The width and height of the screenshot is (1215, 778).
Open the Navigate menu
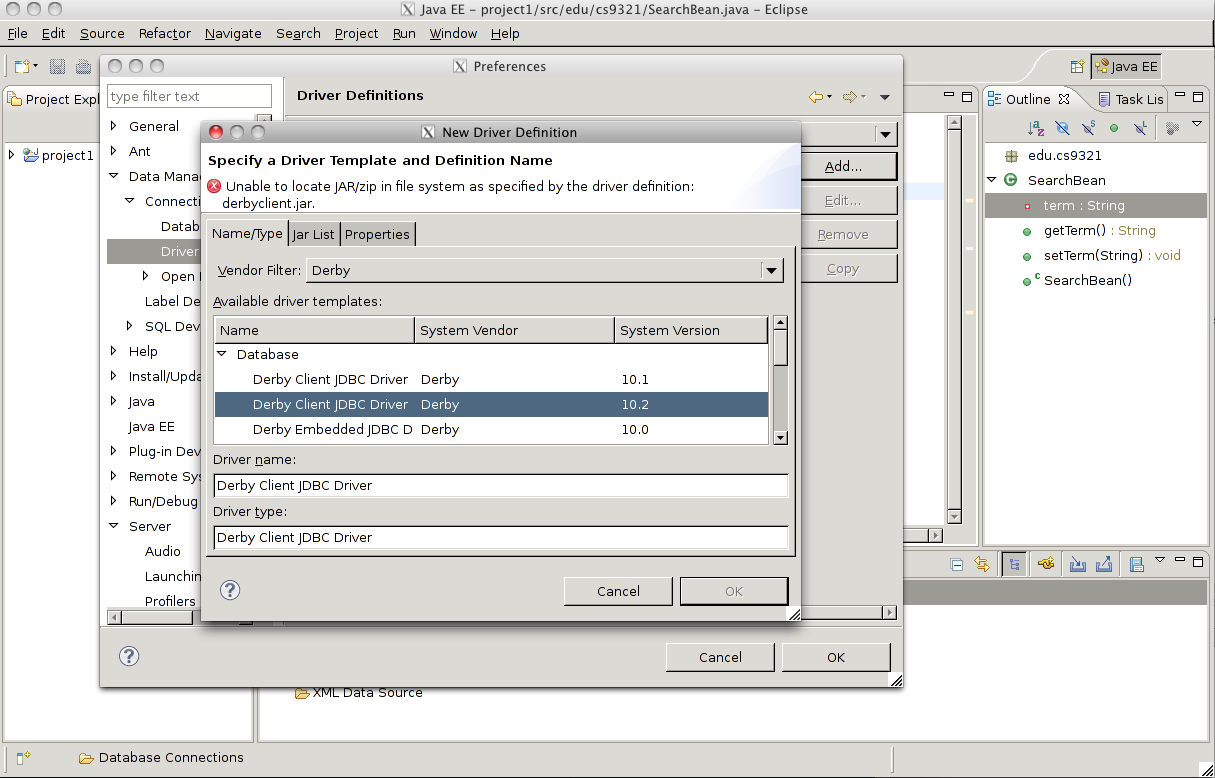tap(233, 33)
